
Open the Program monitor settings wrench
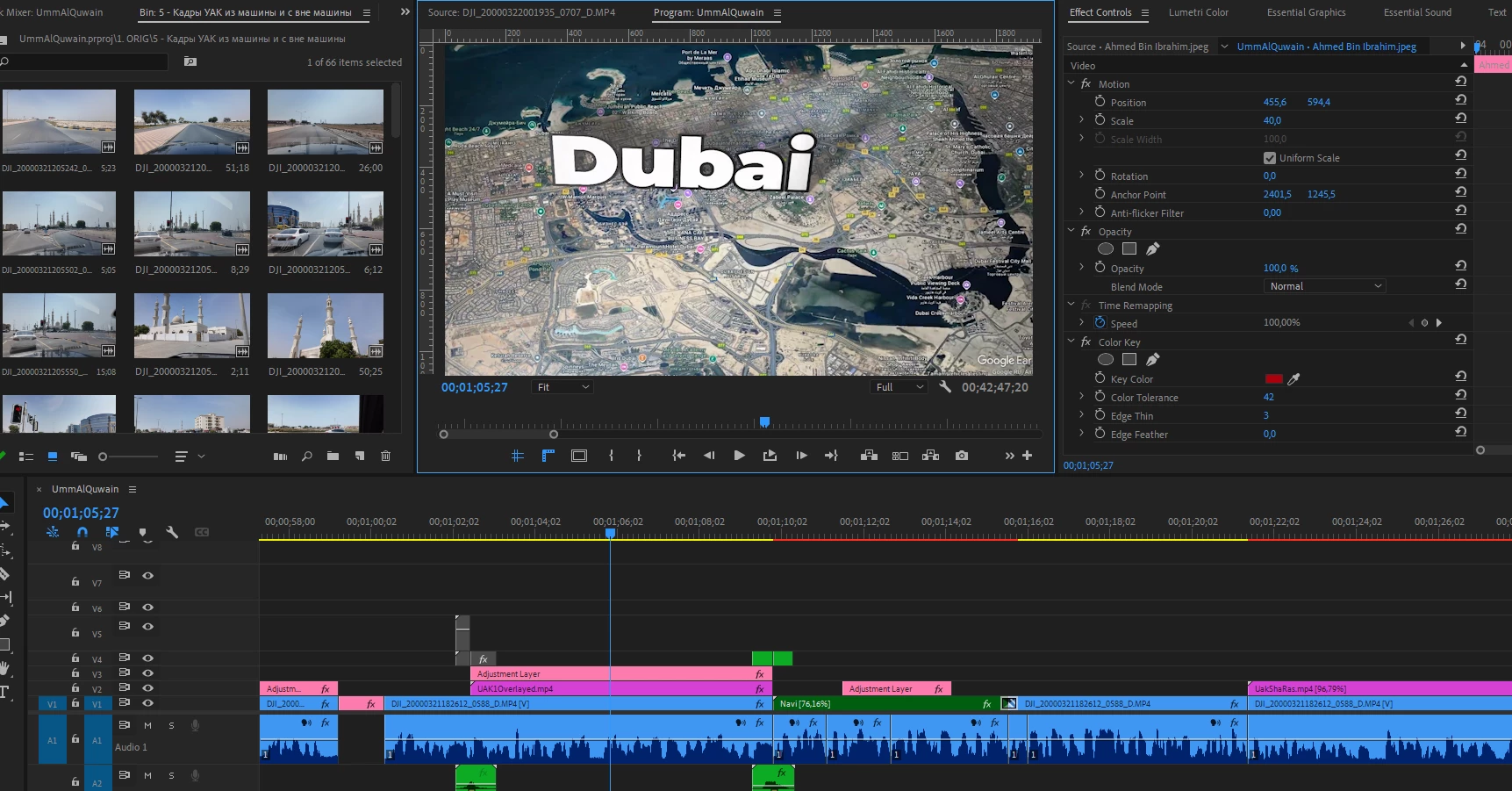tap(945, 386)
